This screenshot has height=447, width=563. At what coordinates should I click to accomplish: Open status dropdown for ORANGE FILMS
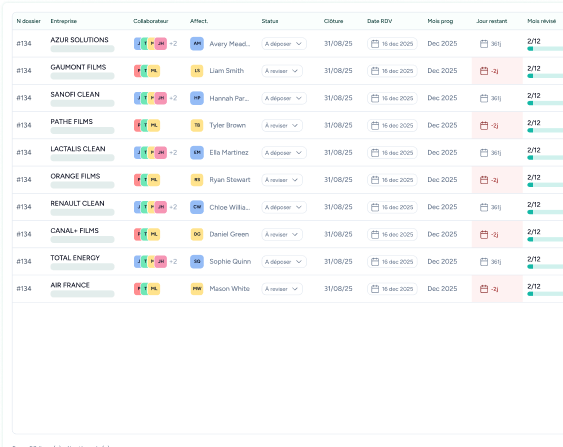click(282, 180)
